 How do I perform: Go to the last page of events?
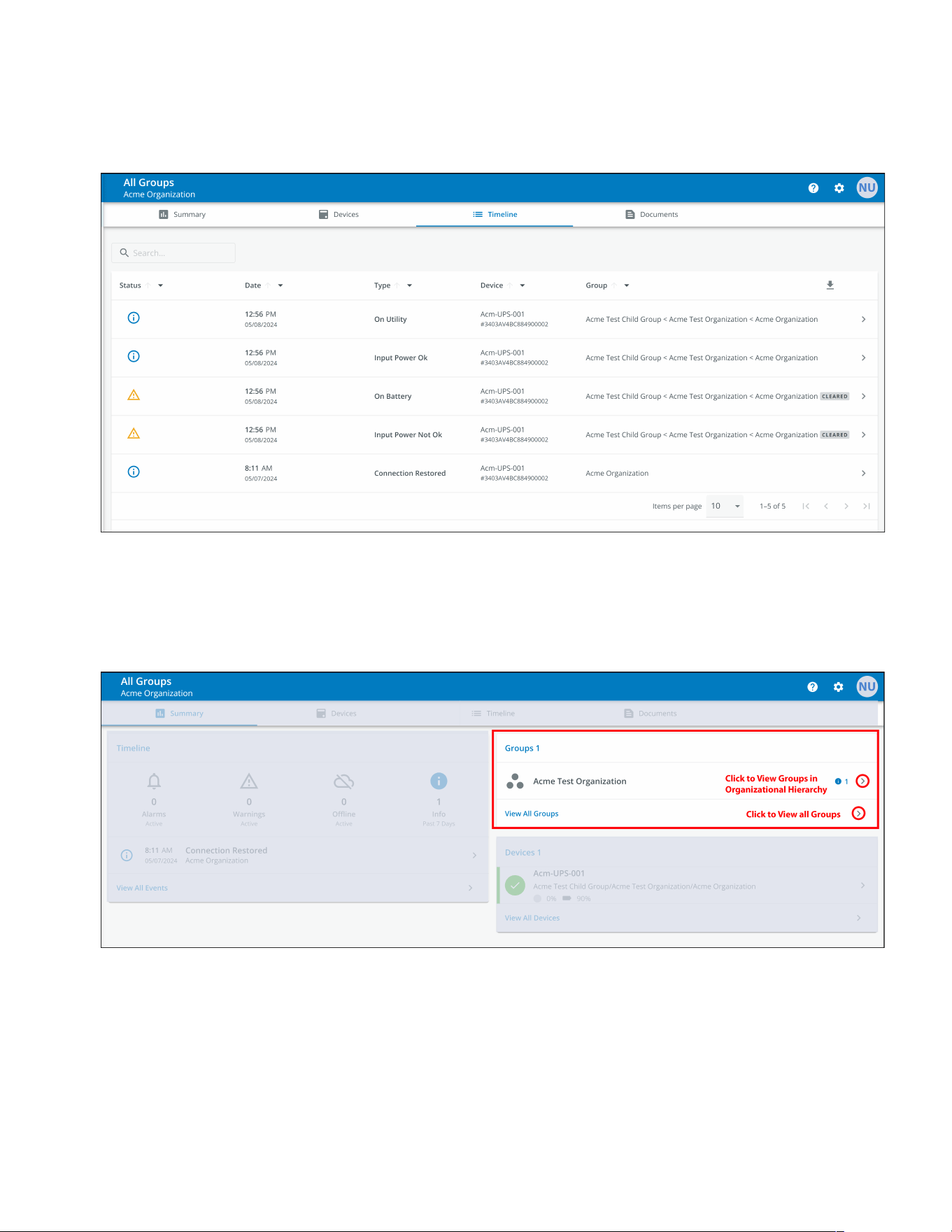(x=867, y=506)
